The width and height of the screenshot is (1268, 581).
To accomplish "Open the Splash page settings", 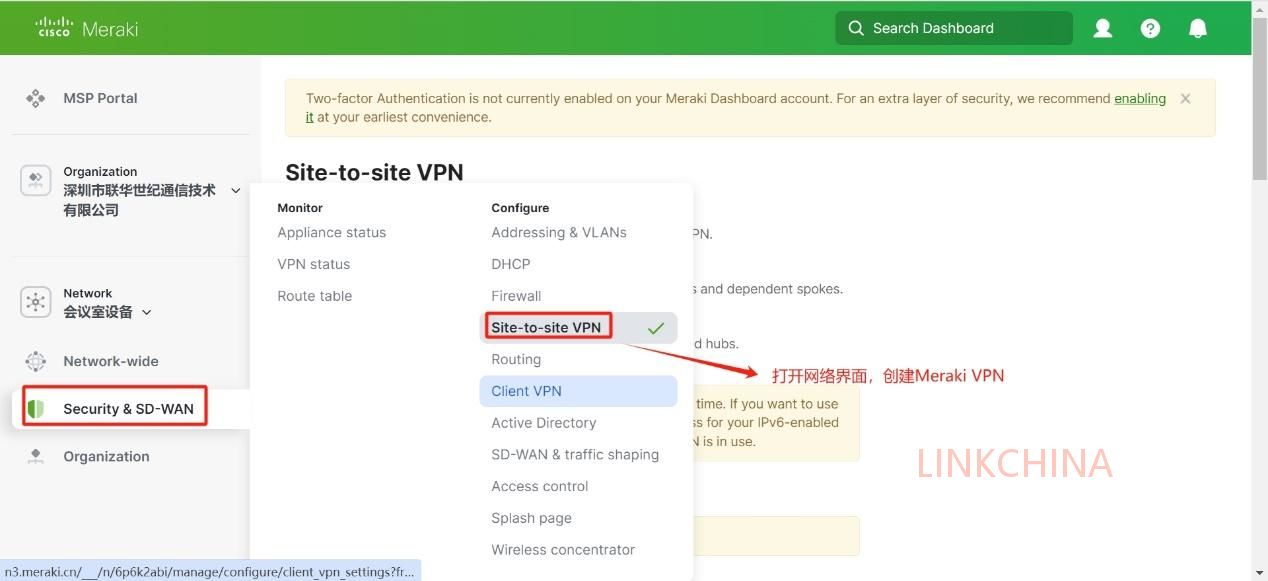I will pos(531,518).
